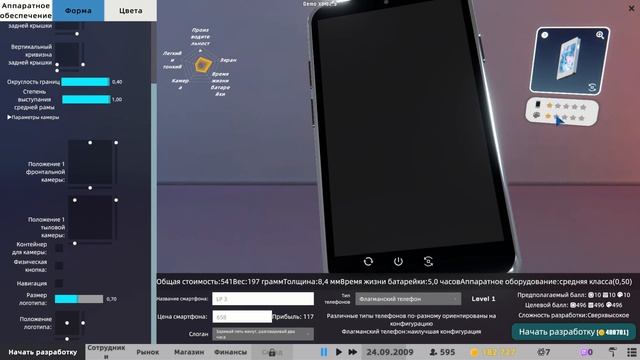Click the Level 1 label
This screenshot has height=360, width=640.
[x=483, y=299]
